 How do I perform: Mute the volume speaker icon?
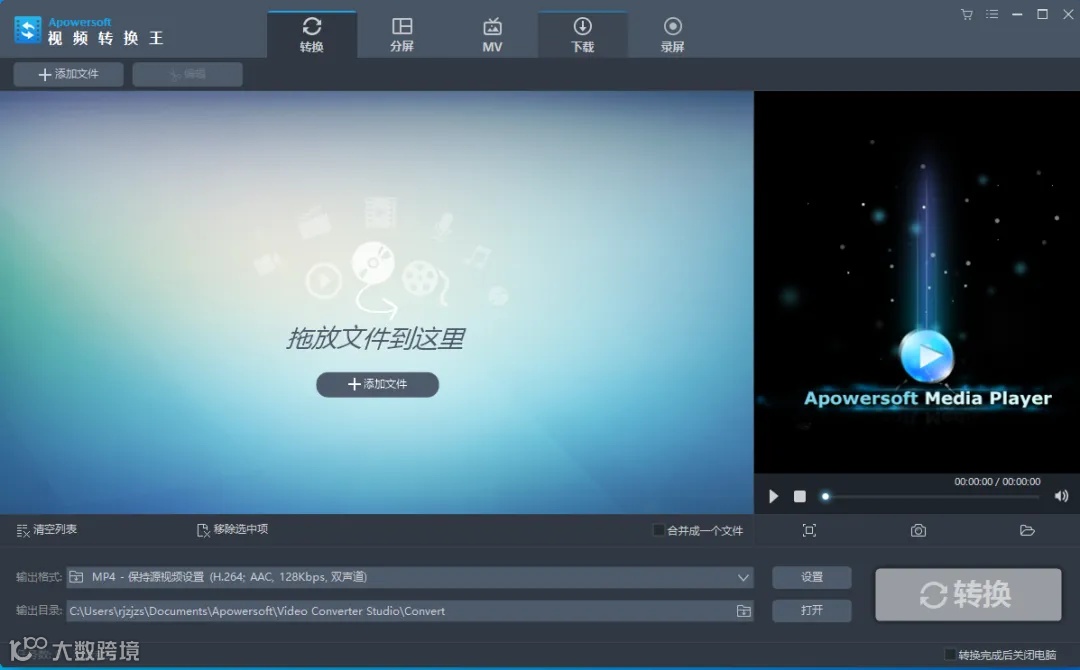pyautogui.click(x=1061, y=496)
